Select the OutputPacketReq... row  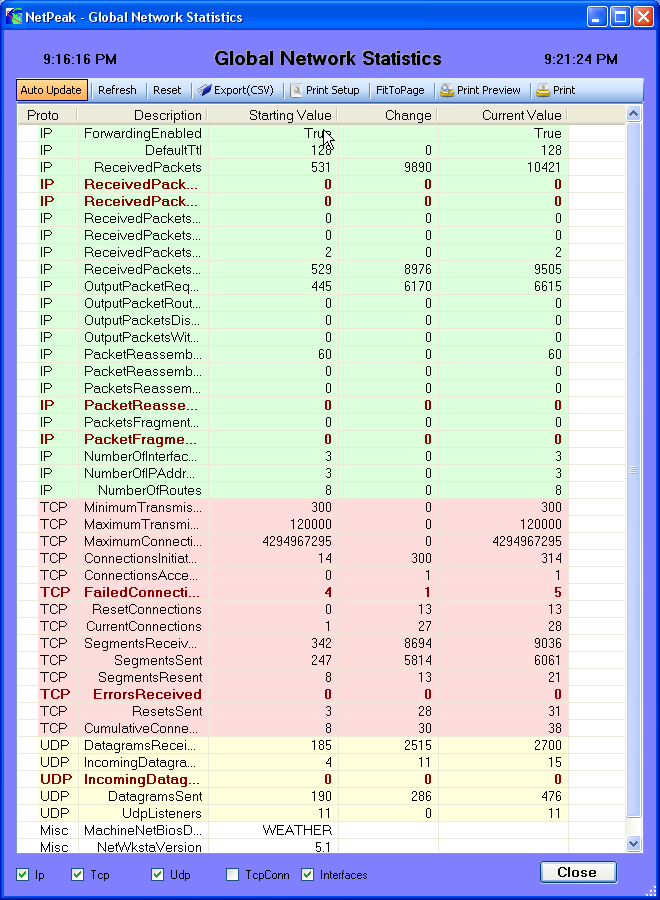click(293, 286)
